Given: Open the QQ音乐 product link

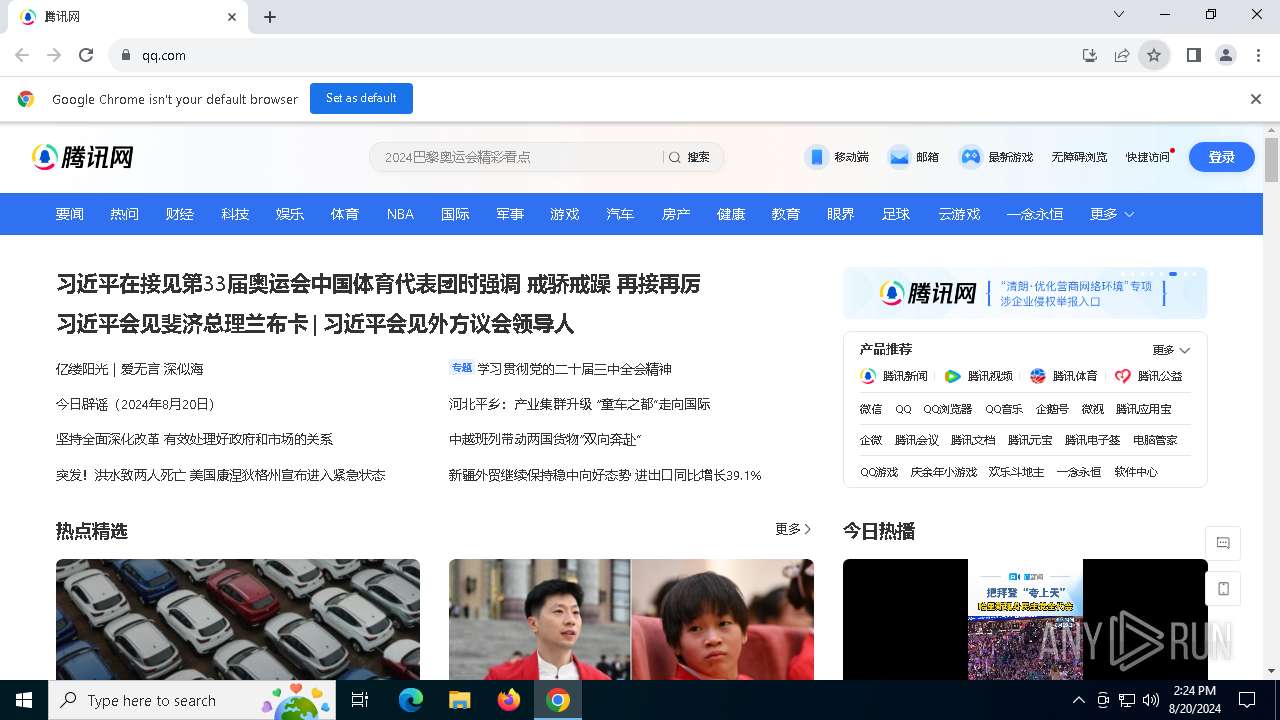Looking at the screenshot, I should click(1004, 409).
